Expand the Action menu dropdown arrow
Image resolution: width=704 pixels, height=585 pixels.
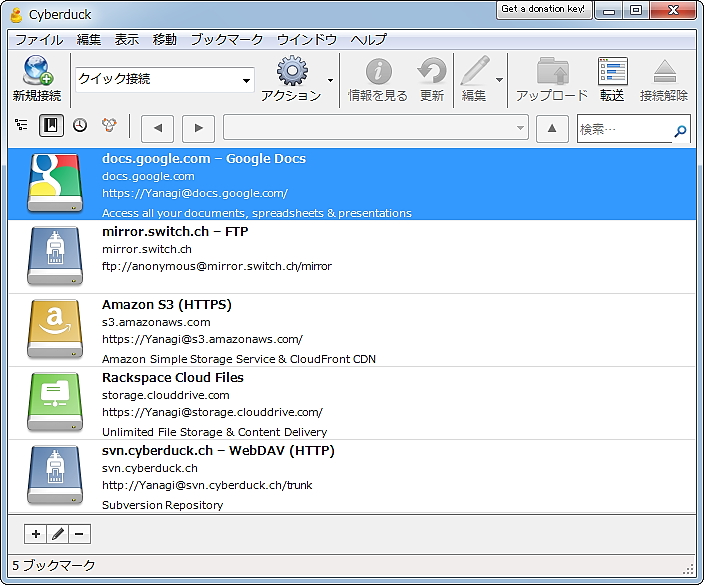(x=330, y=81)
